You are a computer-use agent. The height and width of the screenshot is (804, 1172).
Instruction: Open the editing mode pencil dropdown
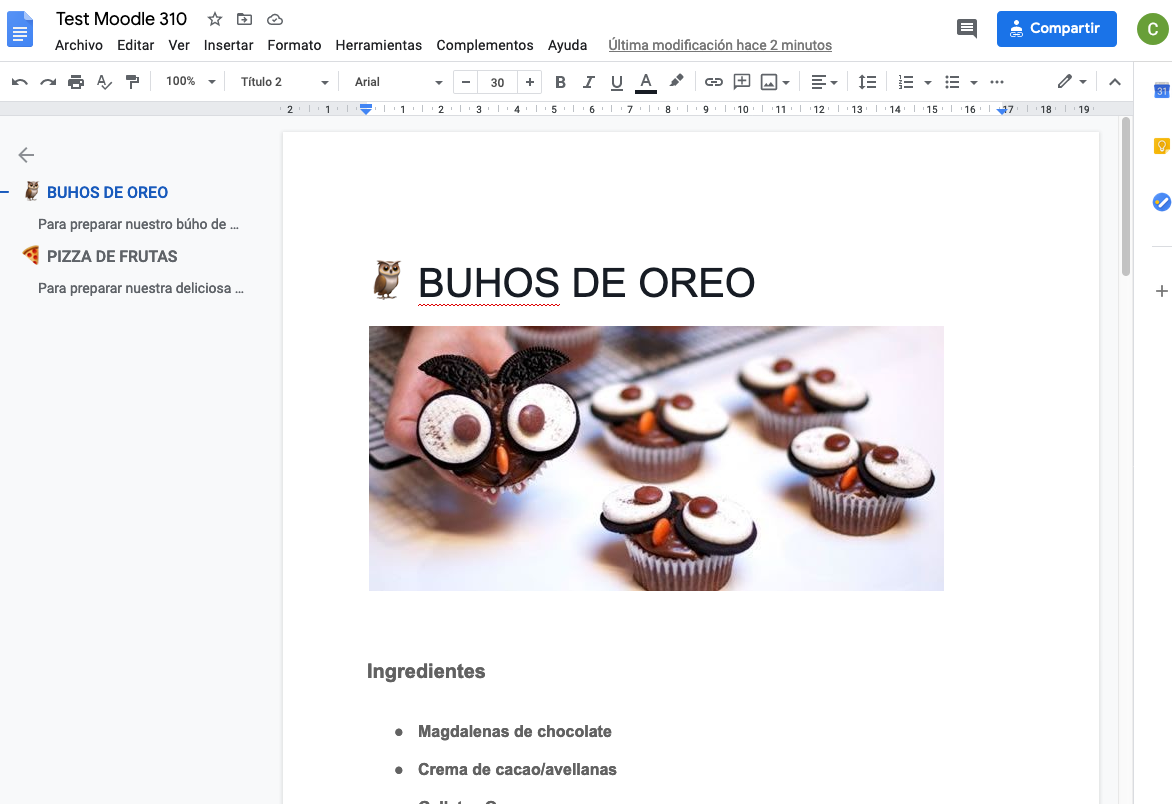tap(1072, 82)
